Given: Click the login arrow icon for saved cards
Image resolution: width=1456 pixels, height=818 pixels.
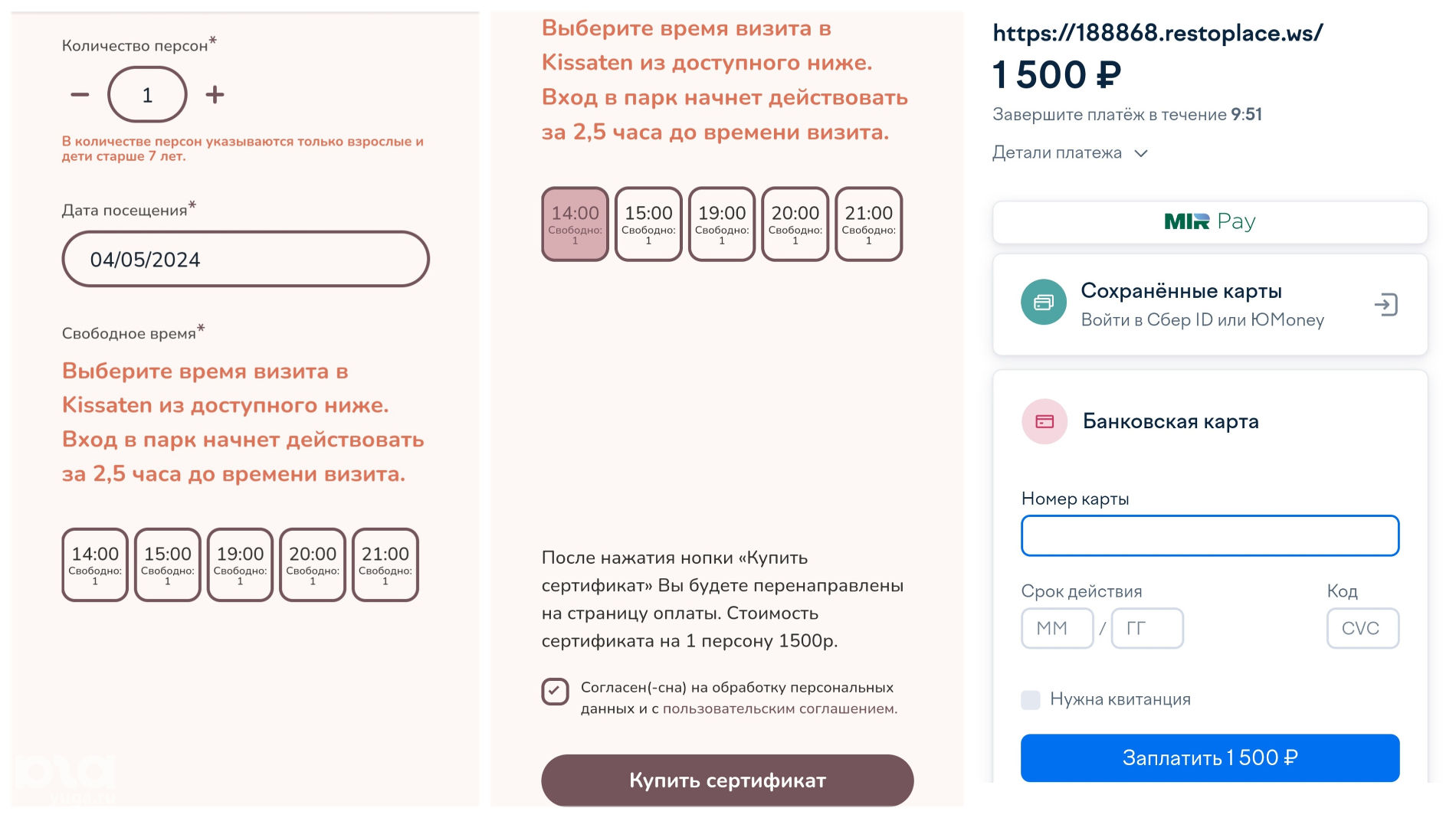Looking at the screenshot, I should [1385, 305].
